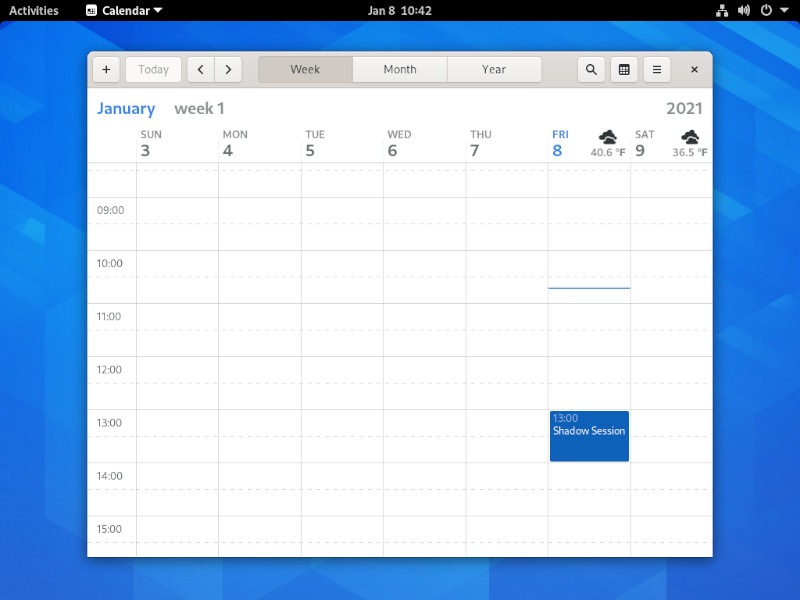Screen dimensions: 800x600
Task: Switch to the Year view tab
Action: coord(494,69)
